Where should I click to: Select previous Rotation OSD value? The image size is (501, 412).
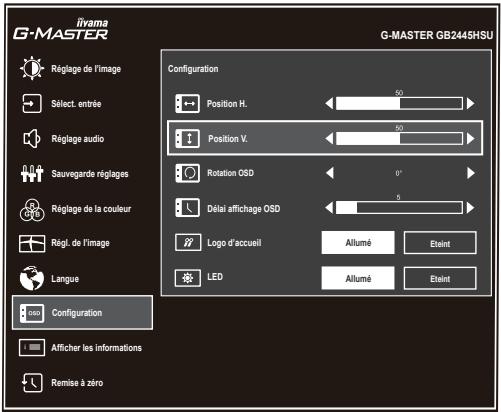[330, 173]
